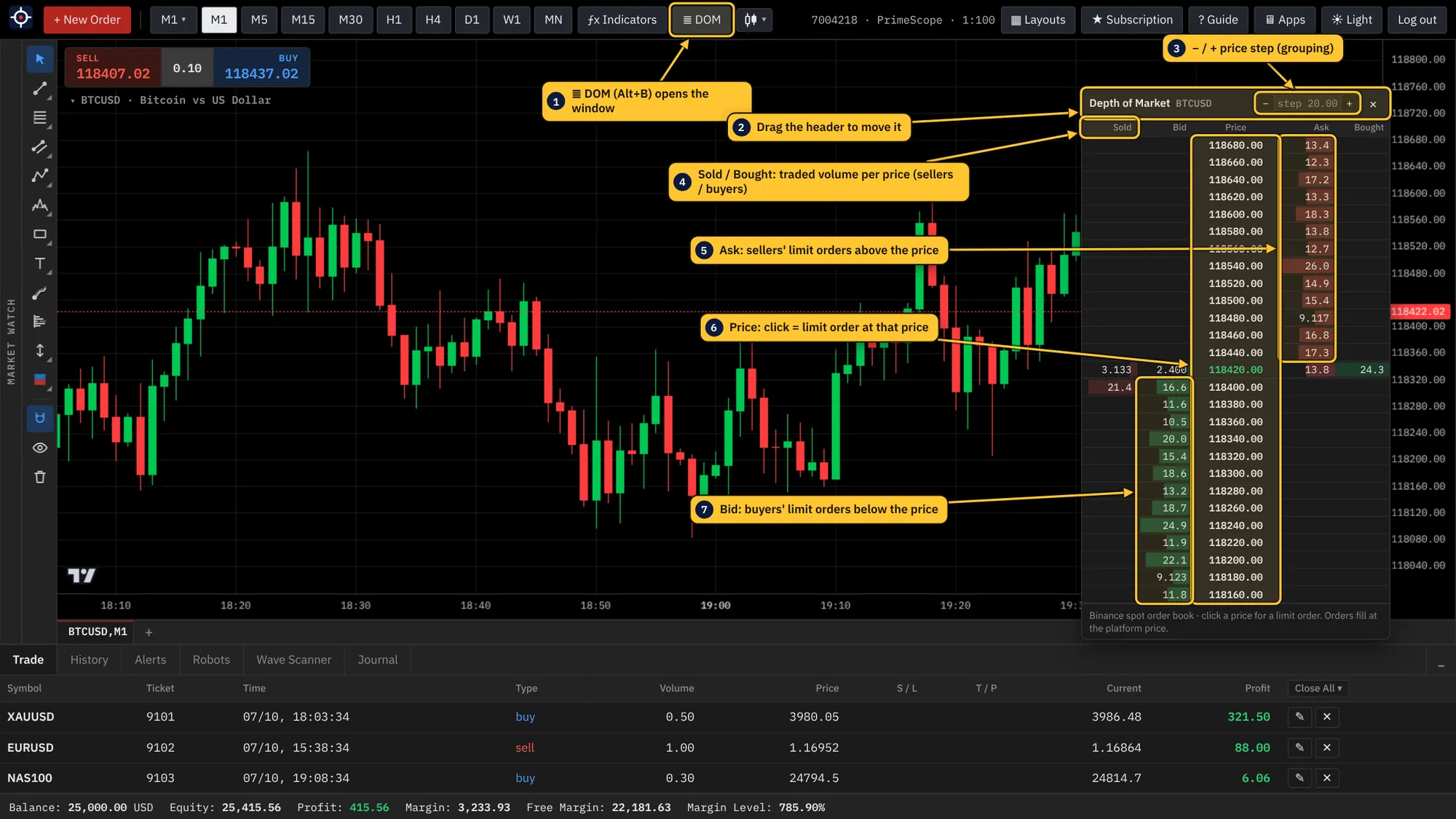1456x819 pixels.
Task: Click the New Order button
Action: click(87, 20)
